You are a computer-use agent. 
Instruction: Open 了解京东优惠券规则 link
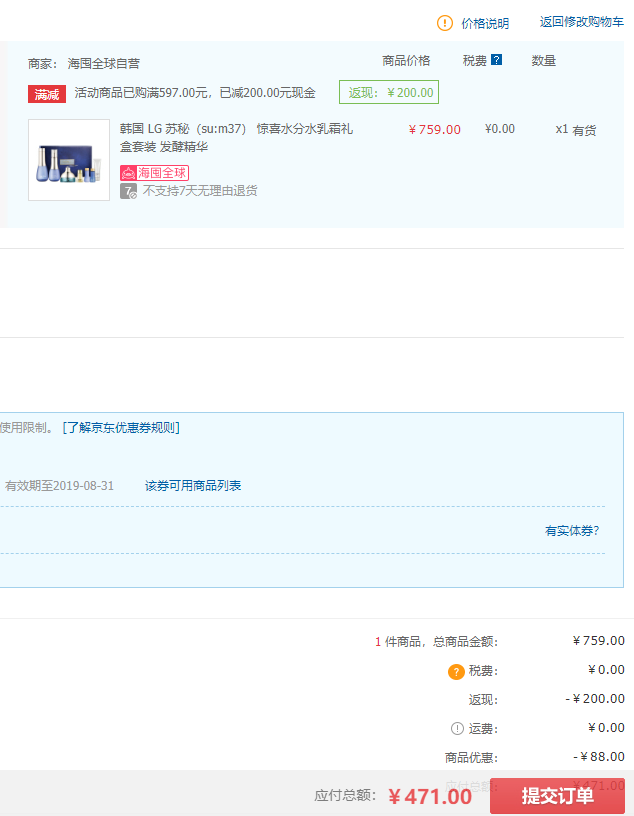[x=121, y=428]
